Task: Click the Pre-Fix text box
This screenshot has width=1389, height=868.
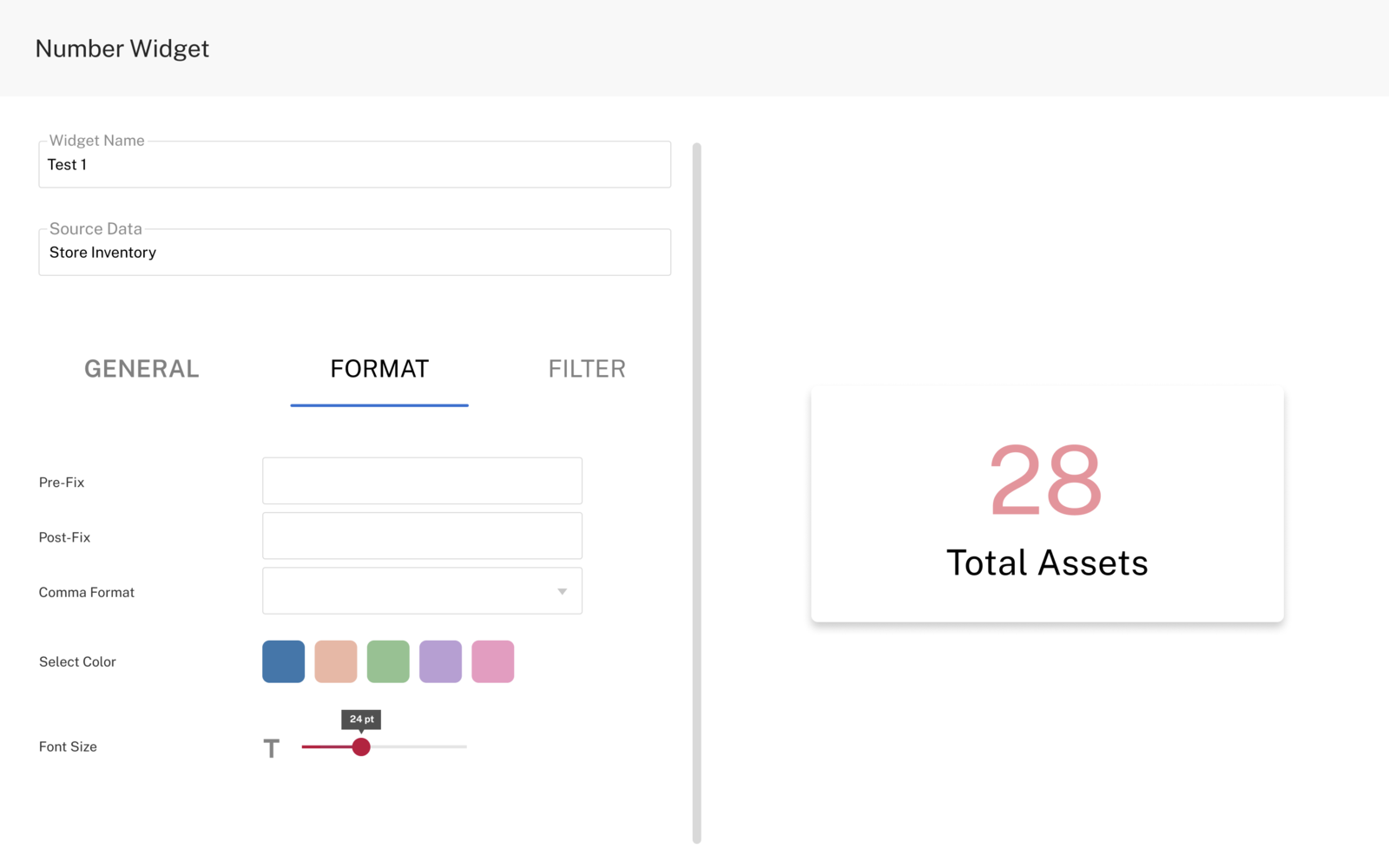Action: pos(422,481)
